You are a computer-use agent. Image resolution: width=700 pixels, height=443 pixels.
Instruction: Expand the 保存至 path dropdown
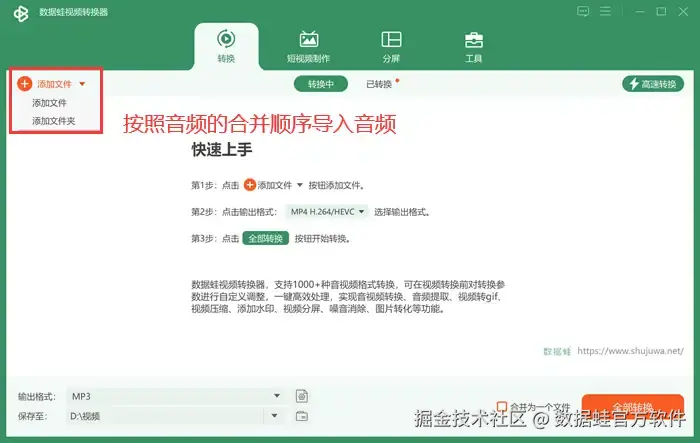tap(275, 416)
